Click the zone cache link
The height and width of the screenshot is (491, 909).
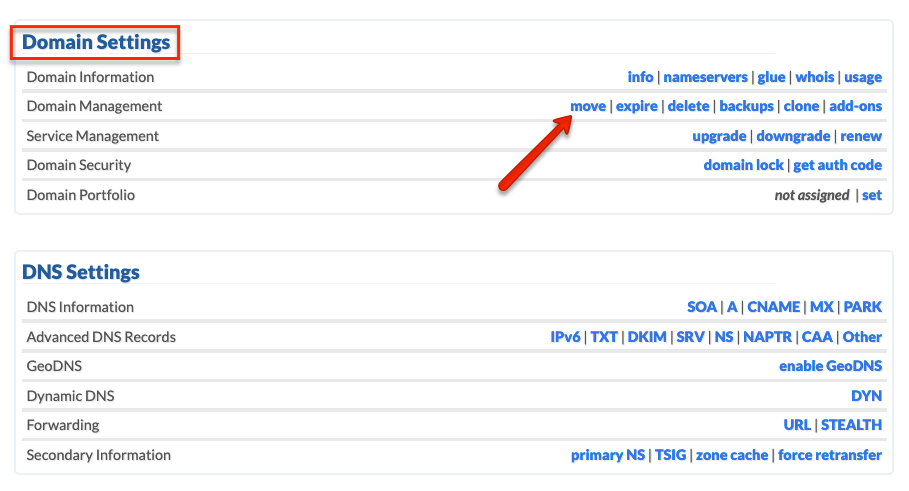click(x=732, y=456)
